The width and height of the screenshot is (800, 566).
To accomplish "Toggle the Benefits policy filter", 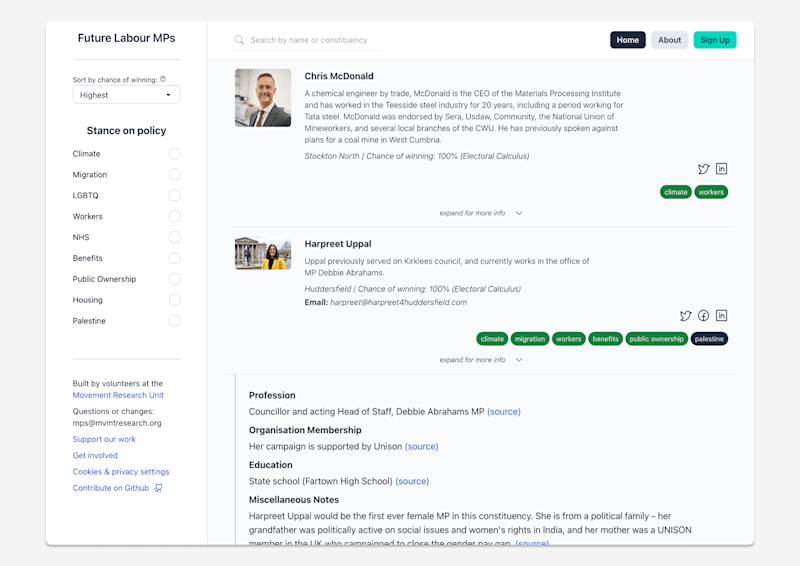I will pos(174,258).
